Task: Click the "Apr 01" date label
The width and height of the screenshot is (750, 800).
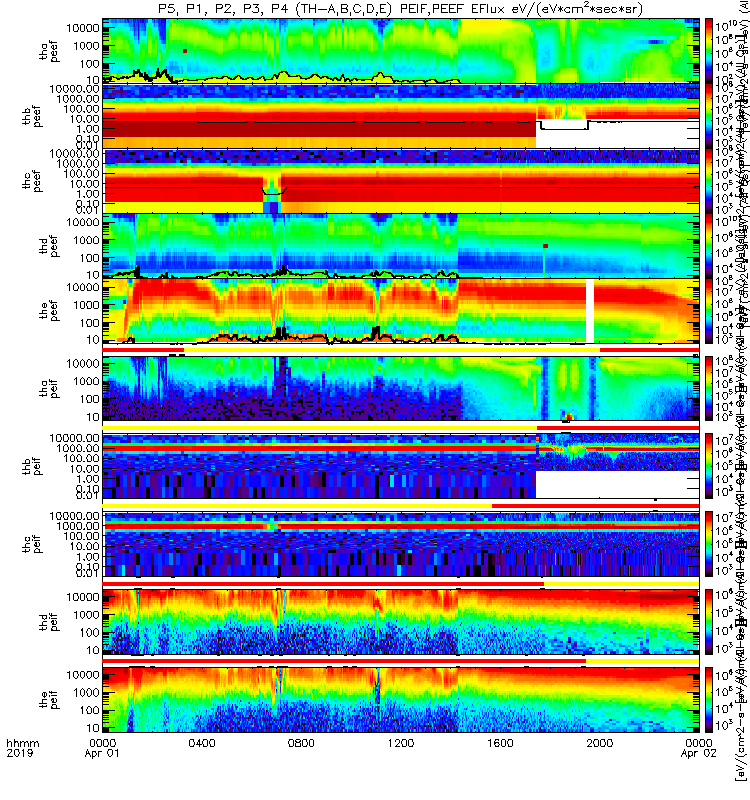Action: coord(102,753)
